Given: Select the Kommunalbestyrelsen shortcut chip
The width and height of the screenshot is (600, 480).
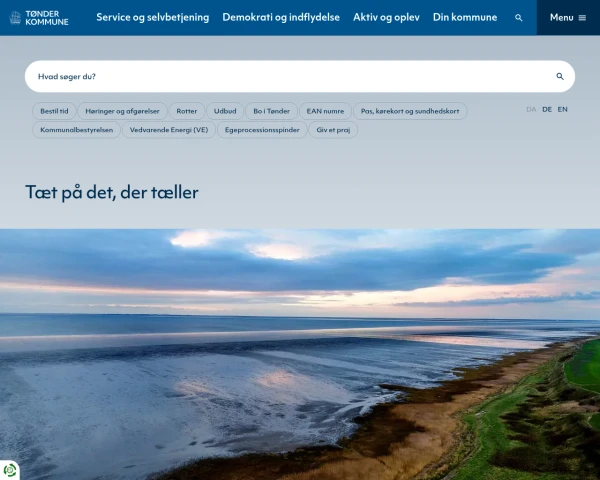Looking at the screenshot, I should 77,130.
